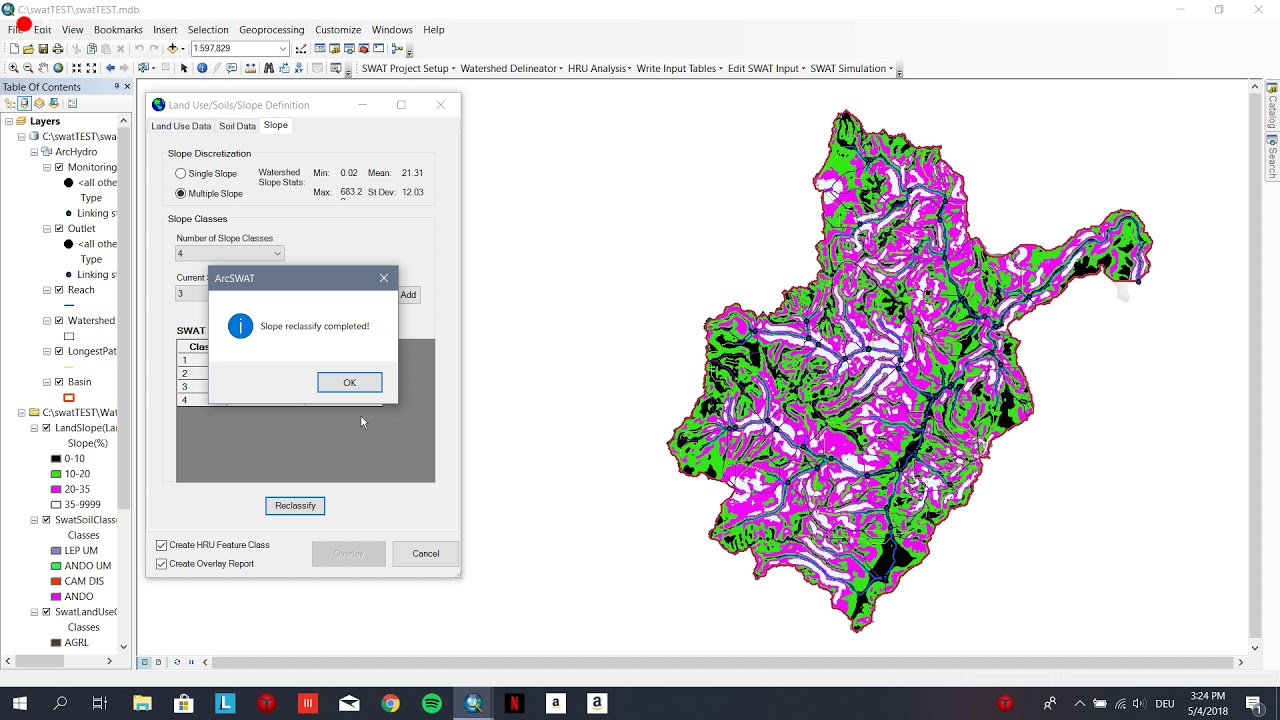Select the Identify tool
Viewport: 1280px width, 720px height.
click(x=202, y=68)
